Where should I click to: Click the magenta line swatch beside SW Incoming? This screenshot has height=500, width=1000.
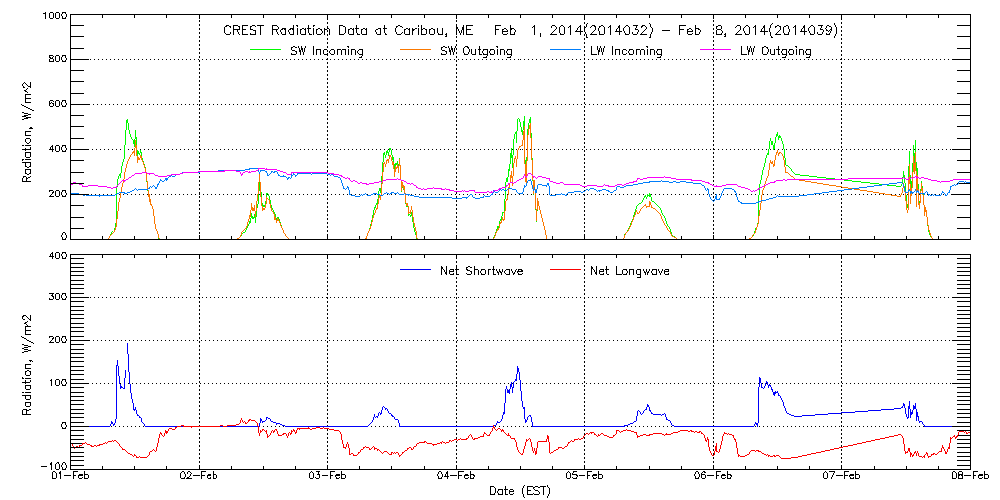click(268, 50)
